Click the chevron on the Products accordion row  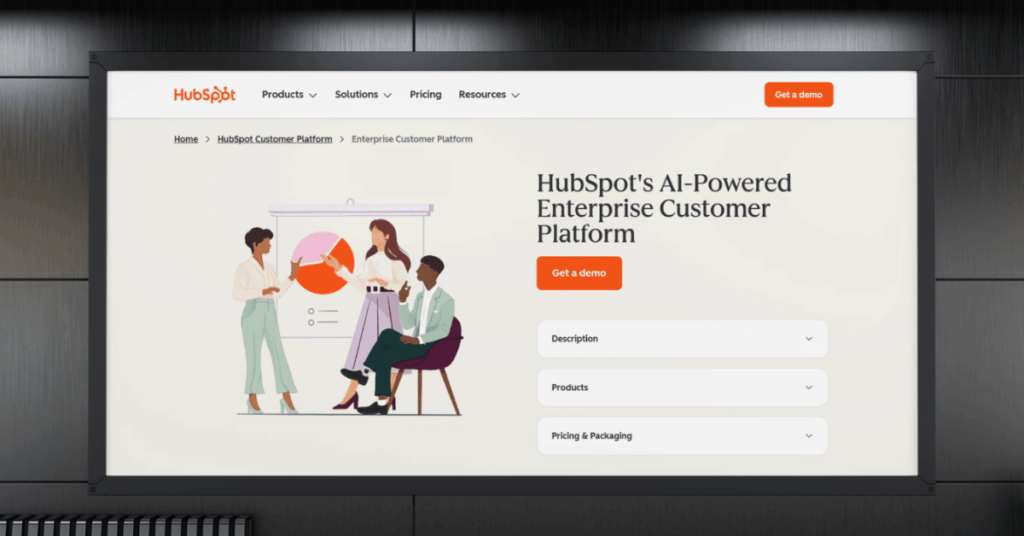click(x=808, y=387)
